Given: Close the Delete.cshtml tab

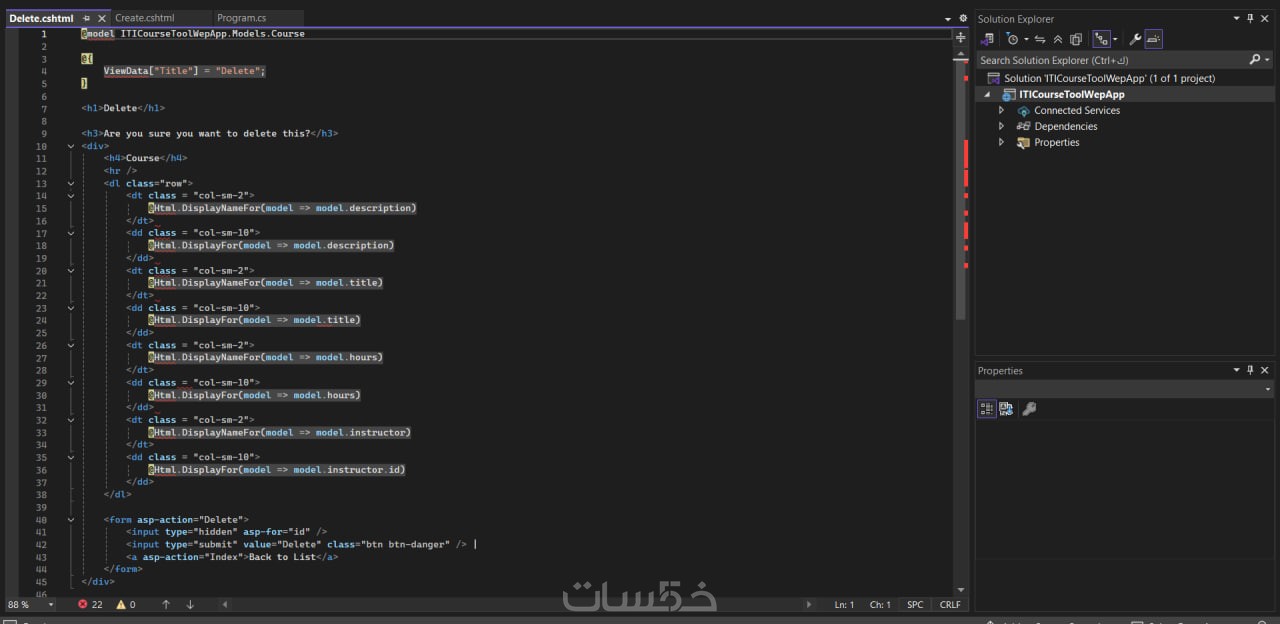Looking at the screenshot, I should pos(102,18).
